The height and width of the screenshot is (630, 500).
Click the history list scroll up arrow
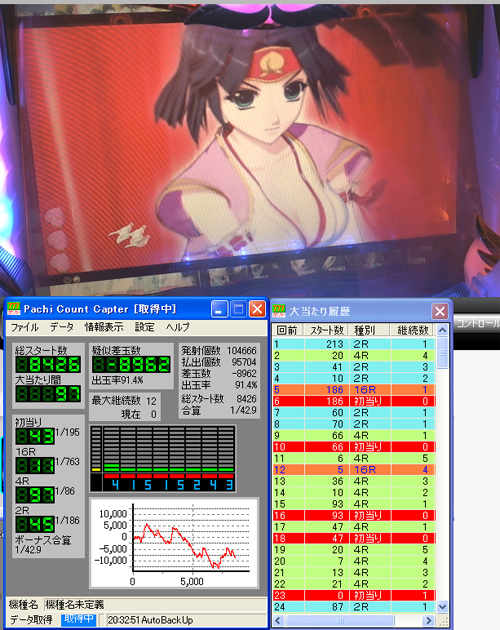(x=442, y=330)
